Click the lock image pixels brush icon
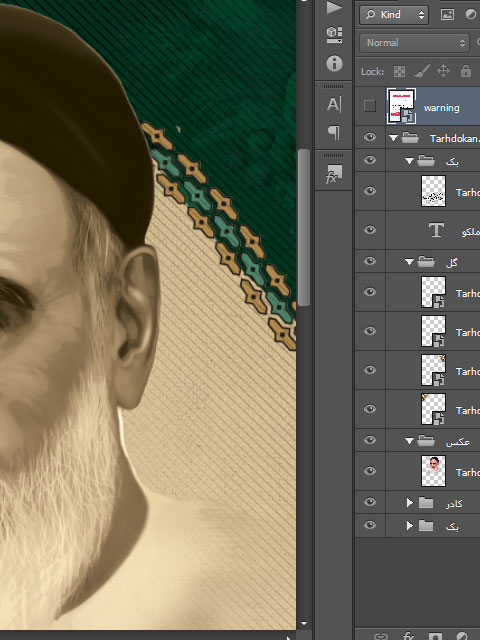 point(422,71)
